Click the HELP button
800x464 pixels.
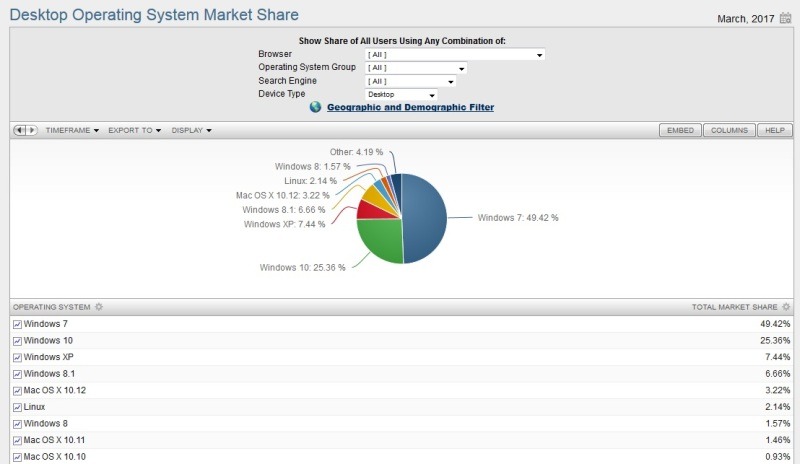774,130
